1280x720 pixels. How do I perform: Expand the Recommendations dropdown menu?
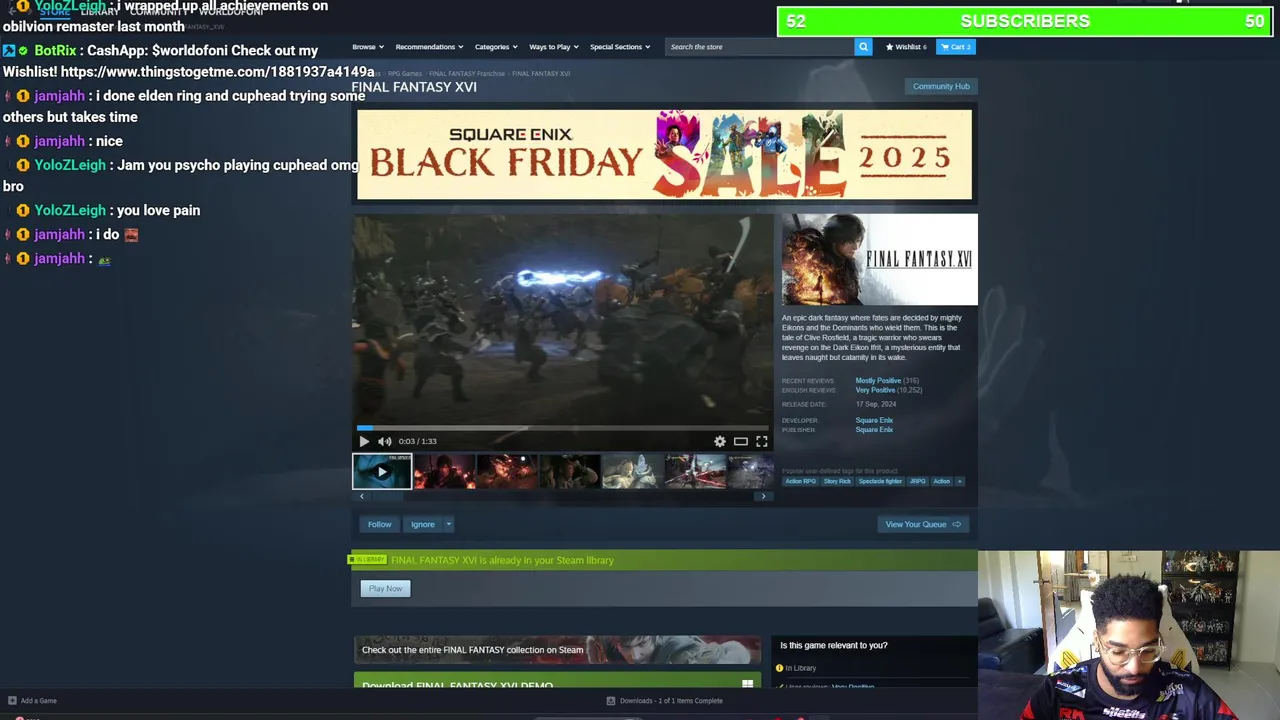point(429,47)
